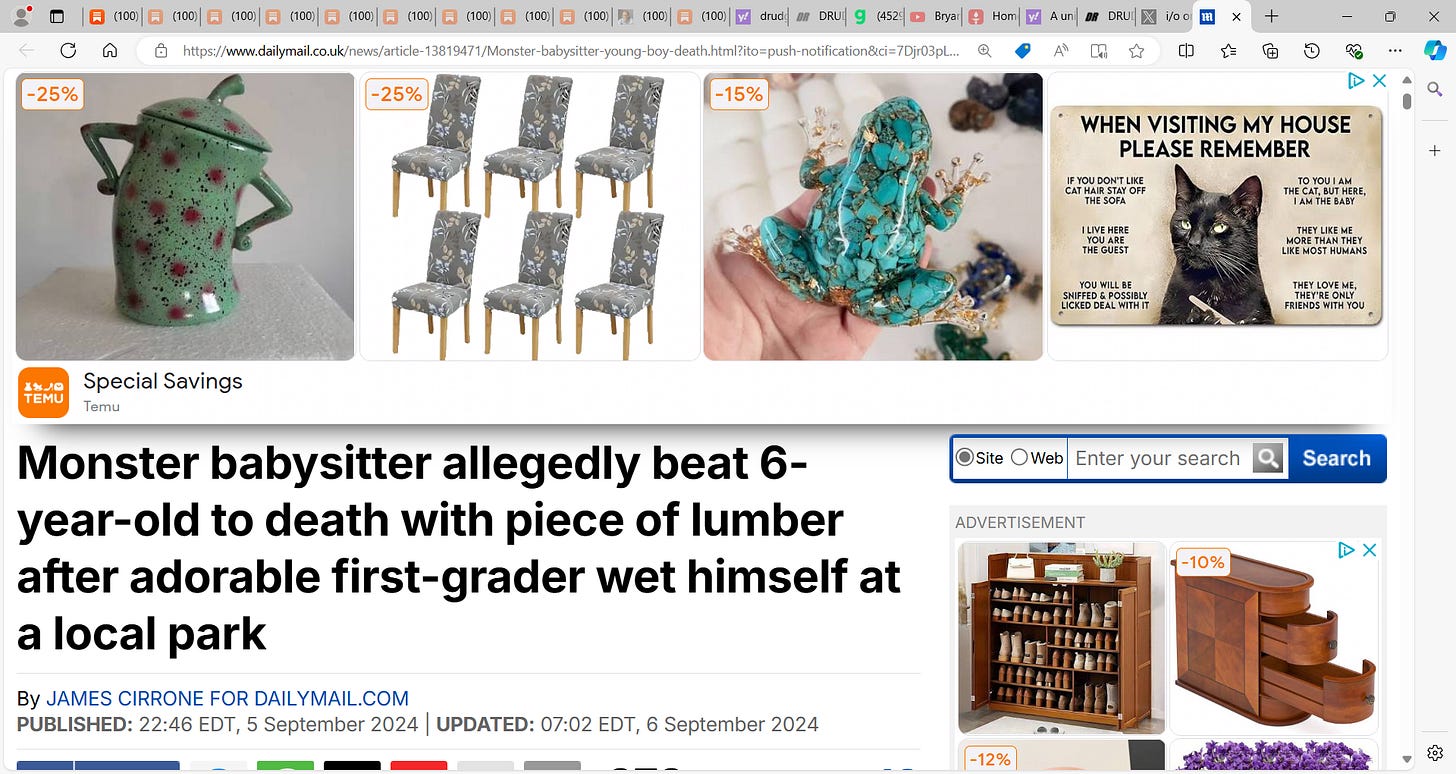Open split screen view icon

(x=1186, y=51)
